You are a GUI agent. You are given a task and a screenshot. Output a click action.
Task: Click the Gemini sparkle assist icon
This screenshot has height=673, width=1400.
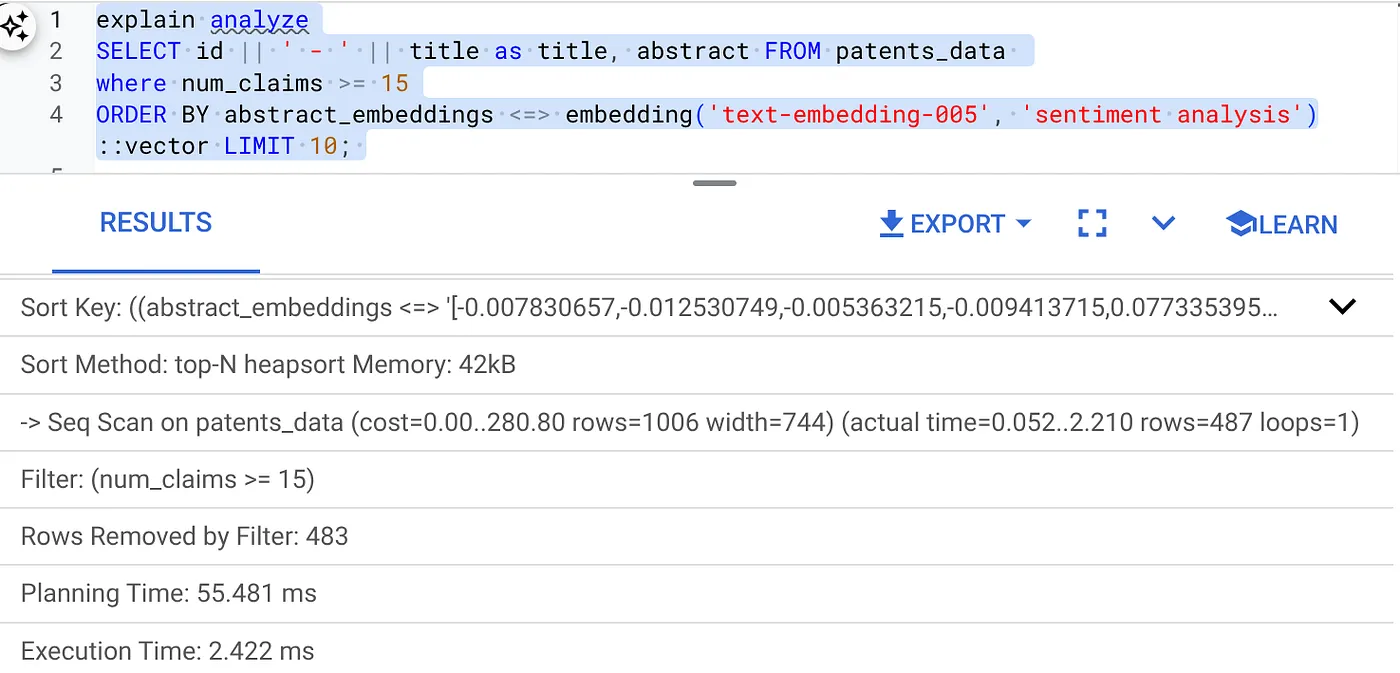[x=15, y=26]
